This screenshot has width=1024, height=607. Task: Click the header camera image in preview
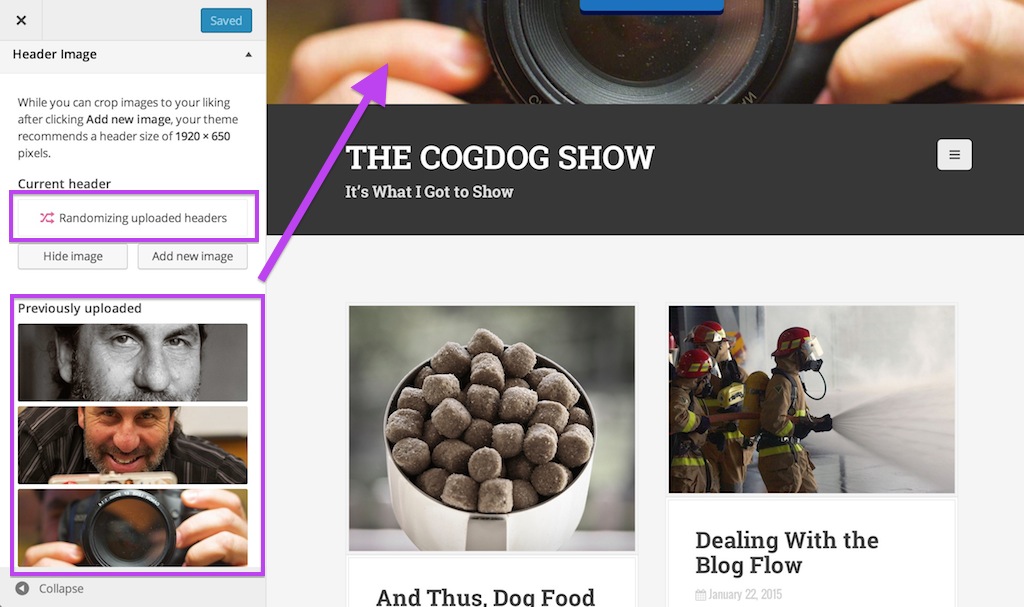[x=645, y=52]
